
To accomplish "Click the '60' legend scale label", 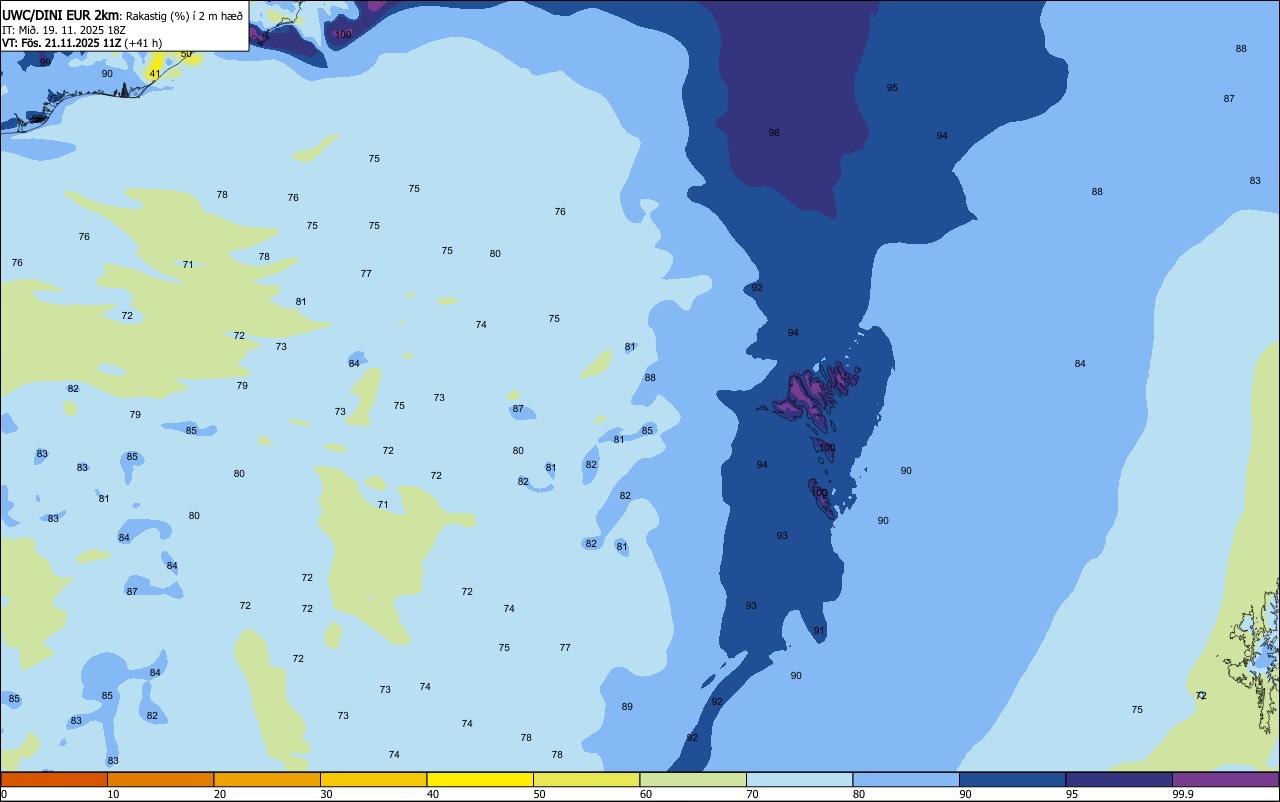I will click(x=646, y=794).
